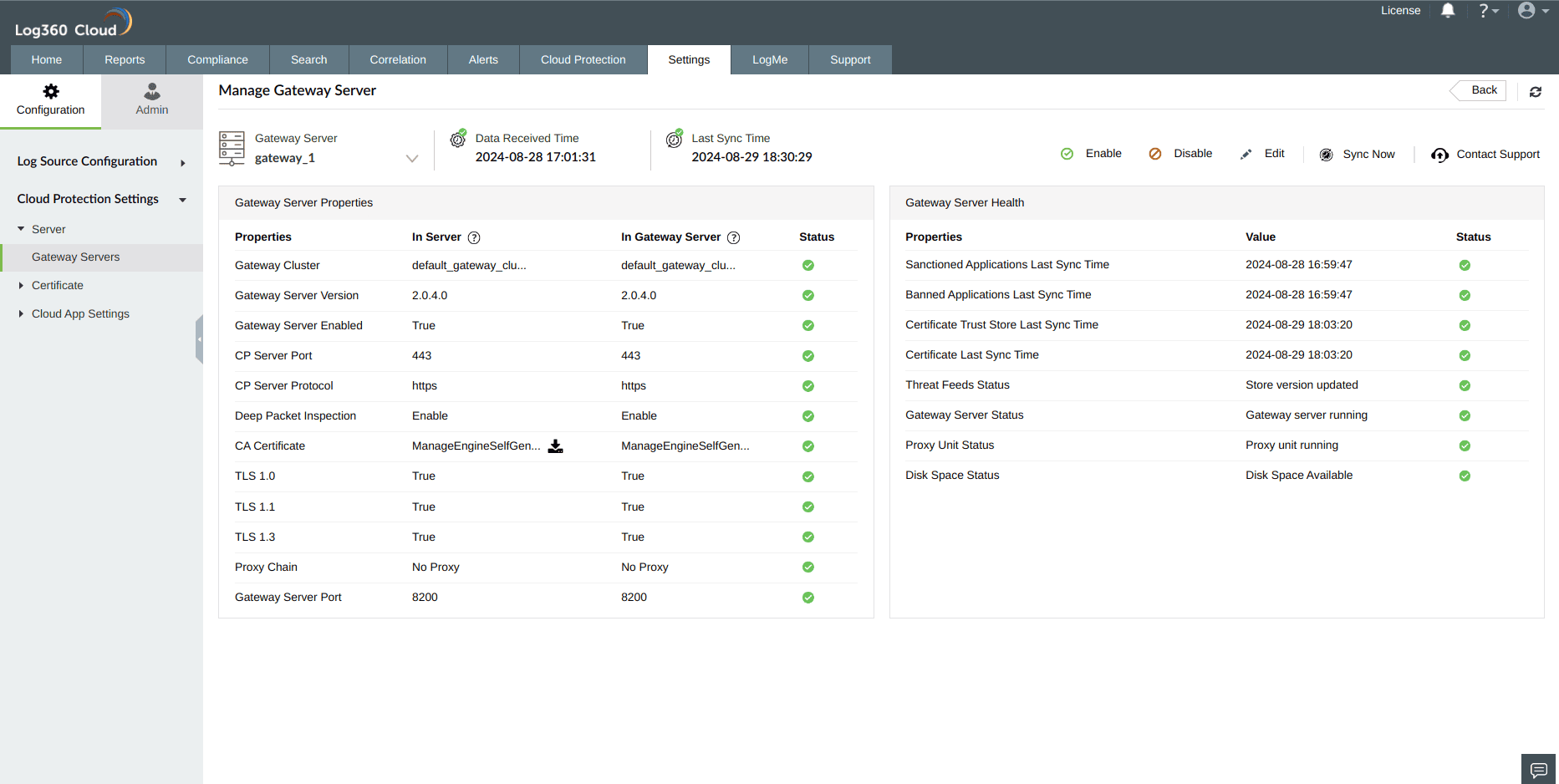Switch to the Admin section
1559x784 pixels.
[x=151, y=99]
